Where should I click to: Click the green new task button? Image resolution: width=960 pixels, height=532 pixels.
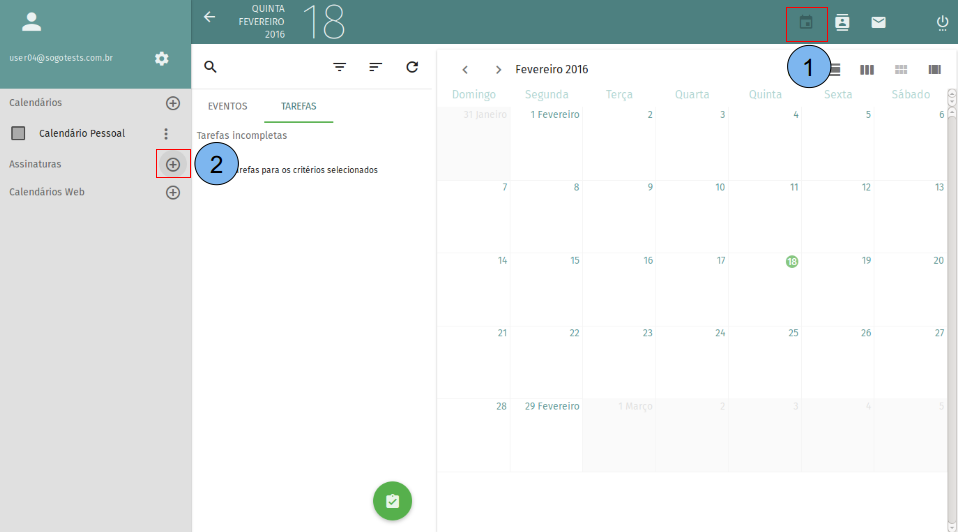pyautogui.click(x=392, y=501)
